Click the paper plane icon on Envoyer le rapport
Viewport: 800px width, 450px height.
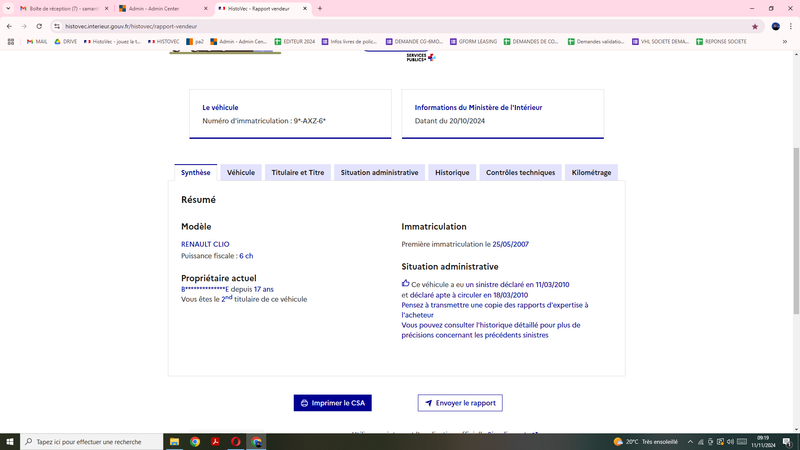tap(429, 403)
